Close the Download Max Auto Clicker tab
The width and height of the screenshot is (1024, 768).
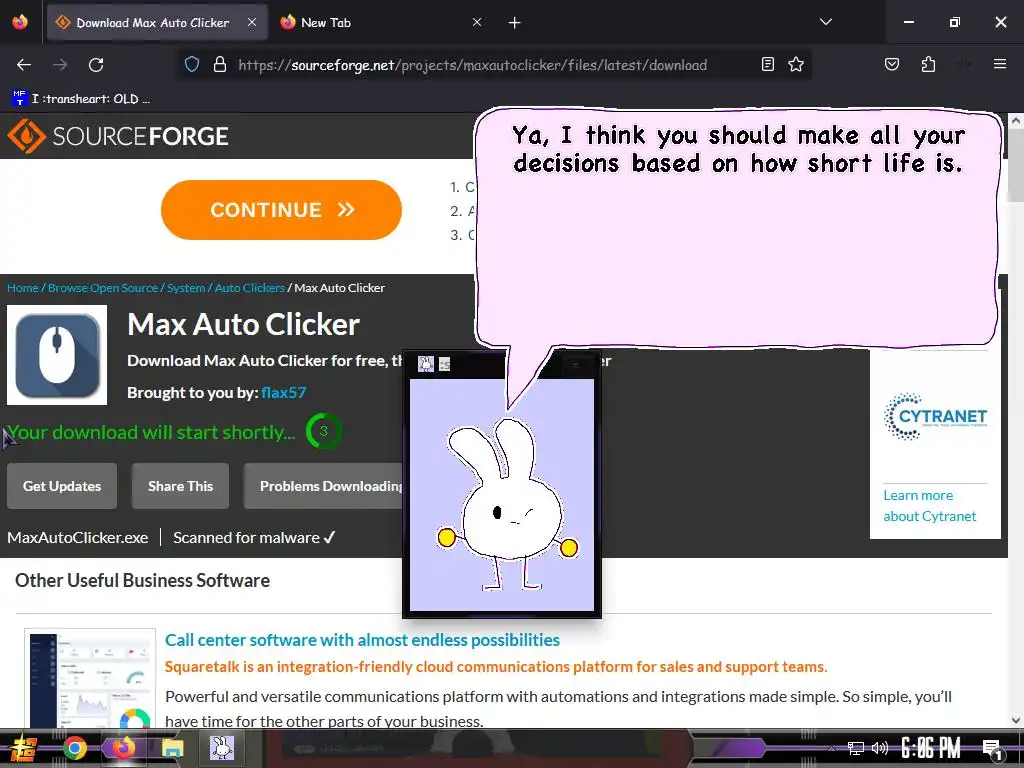point(252,22)
